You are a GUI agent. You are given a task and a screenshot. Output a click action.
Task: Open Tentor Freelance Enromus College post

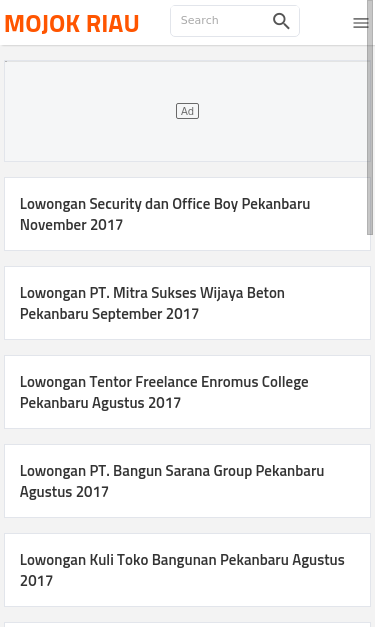(188, 392)
